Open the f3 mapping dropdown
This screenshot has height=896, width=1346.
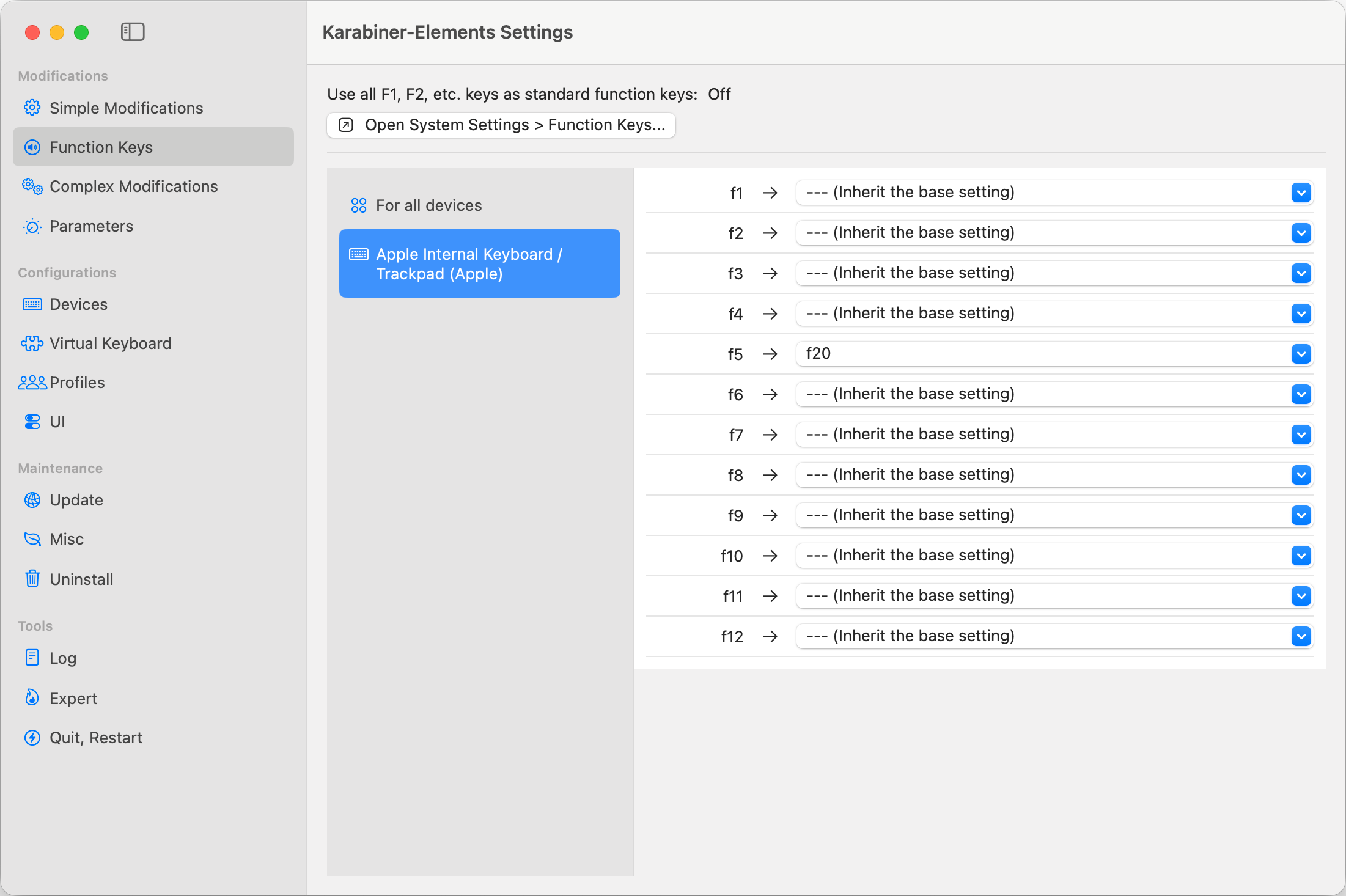pyautogui.click(x=1055, y=273)
